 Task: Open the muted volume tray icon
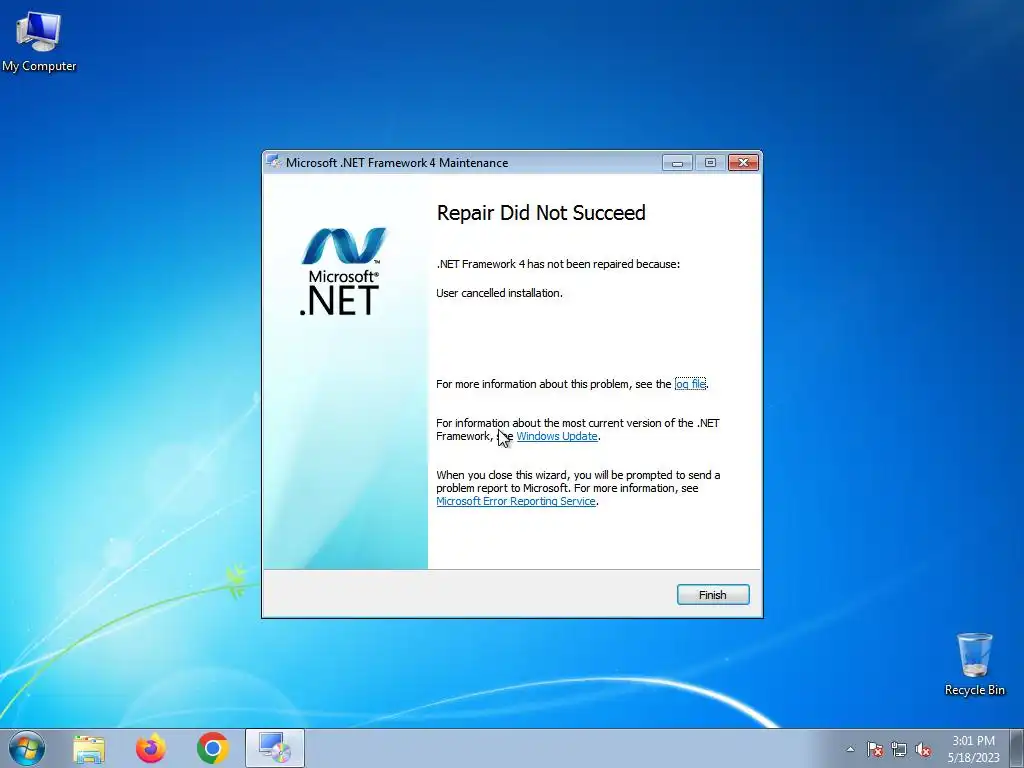tap(923, 749)
